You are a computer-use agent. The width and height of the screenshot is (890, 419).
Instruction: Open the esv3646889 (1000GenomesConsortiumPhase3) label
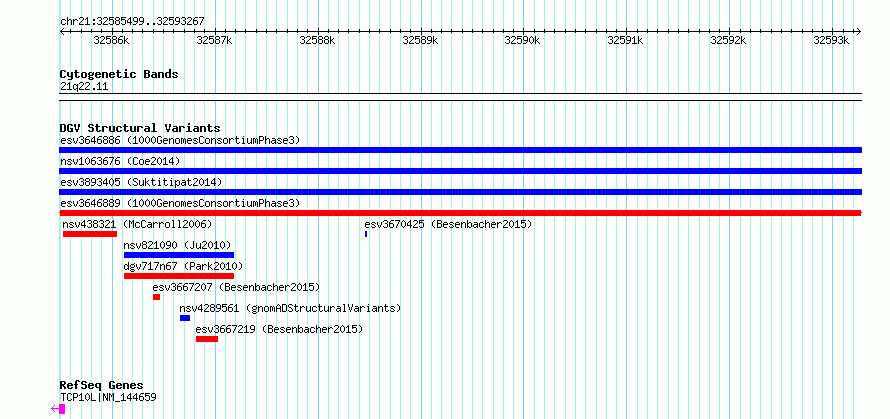180,203
